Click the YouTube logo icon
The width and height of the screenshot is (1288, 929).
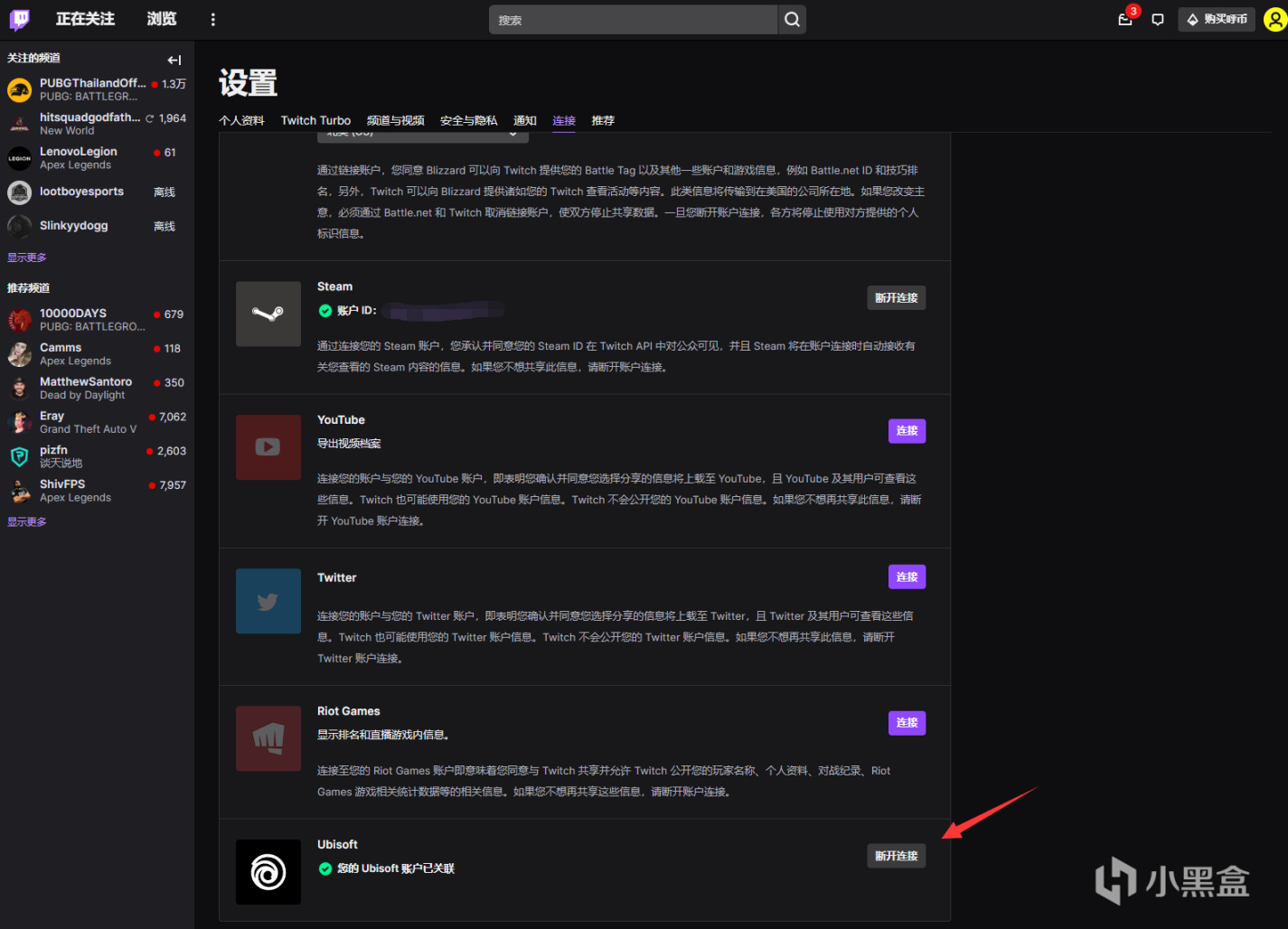click(268, 447)
